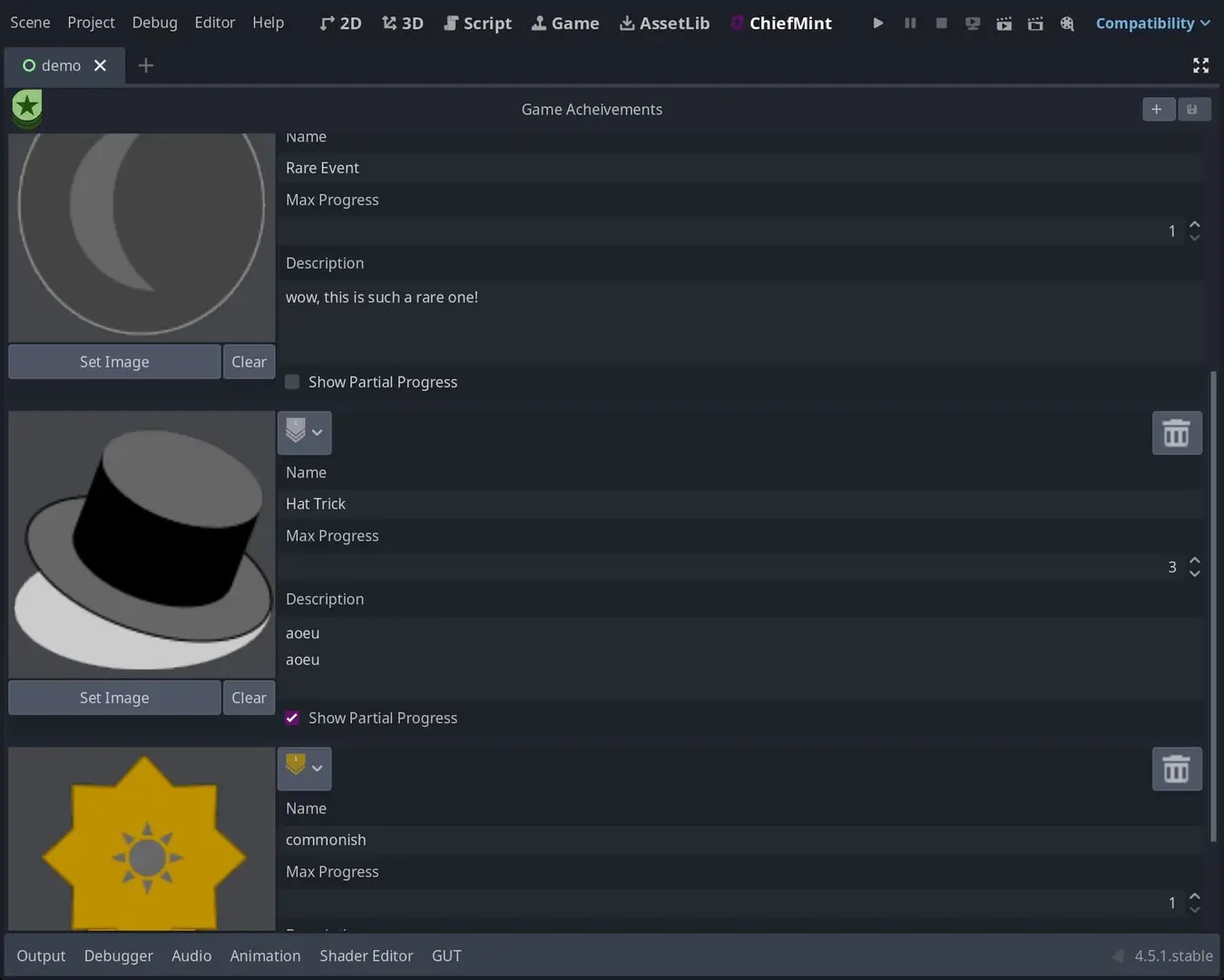Switch to the 3D viewport
The width and height of the screenshot is (1224, 980).
pyautogui.click(x=402, y=23)
